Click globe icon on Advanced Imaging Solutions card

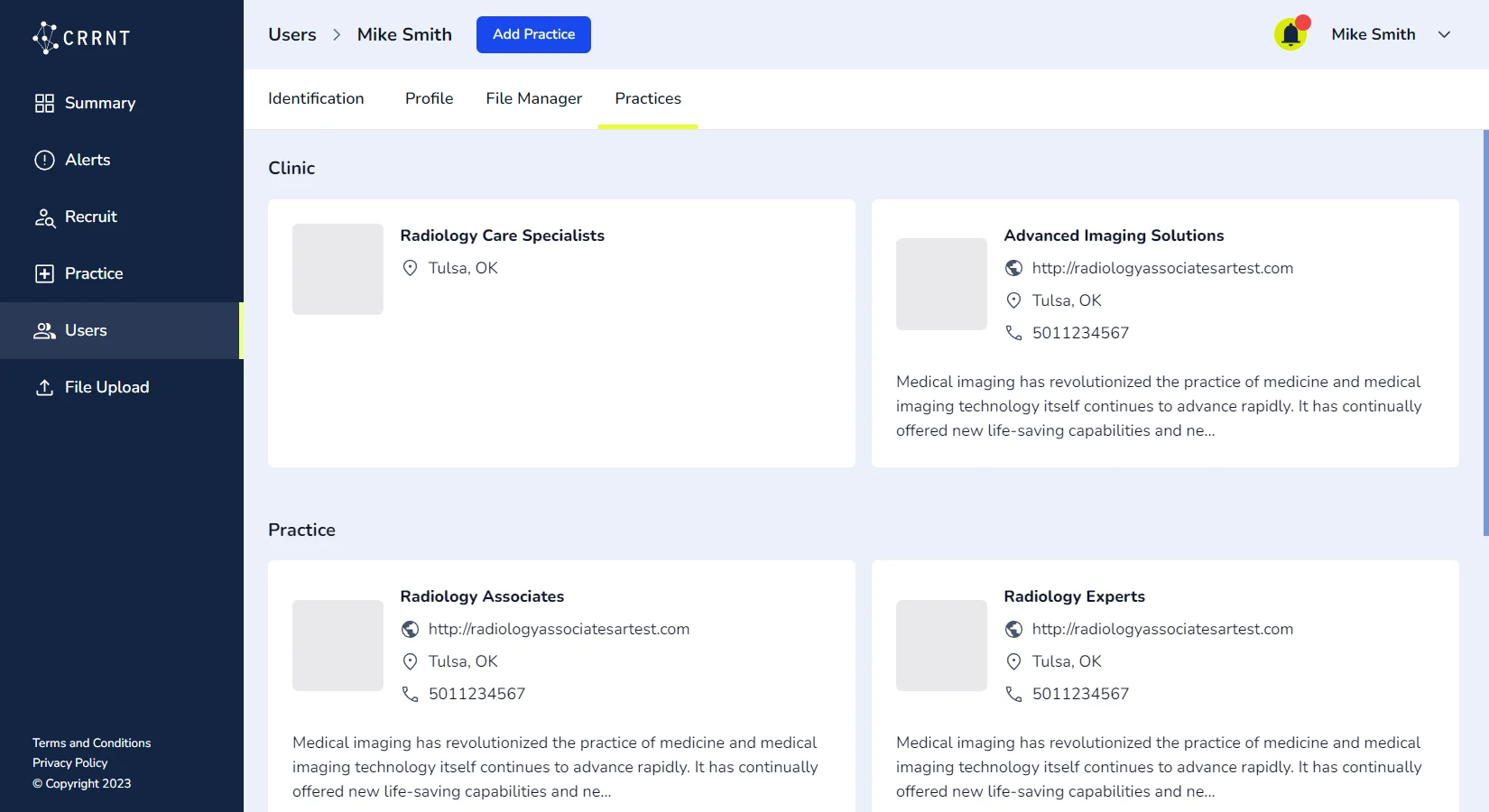click(x=1013, y=269)
